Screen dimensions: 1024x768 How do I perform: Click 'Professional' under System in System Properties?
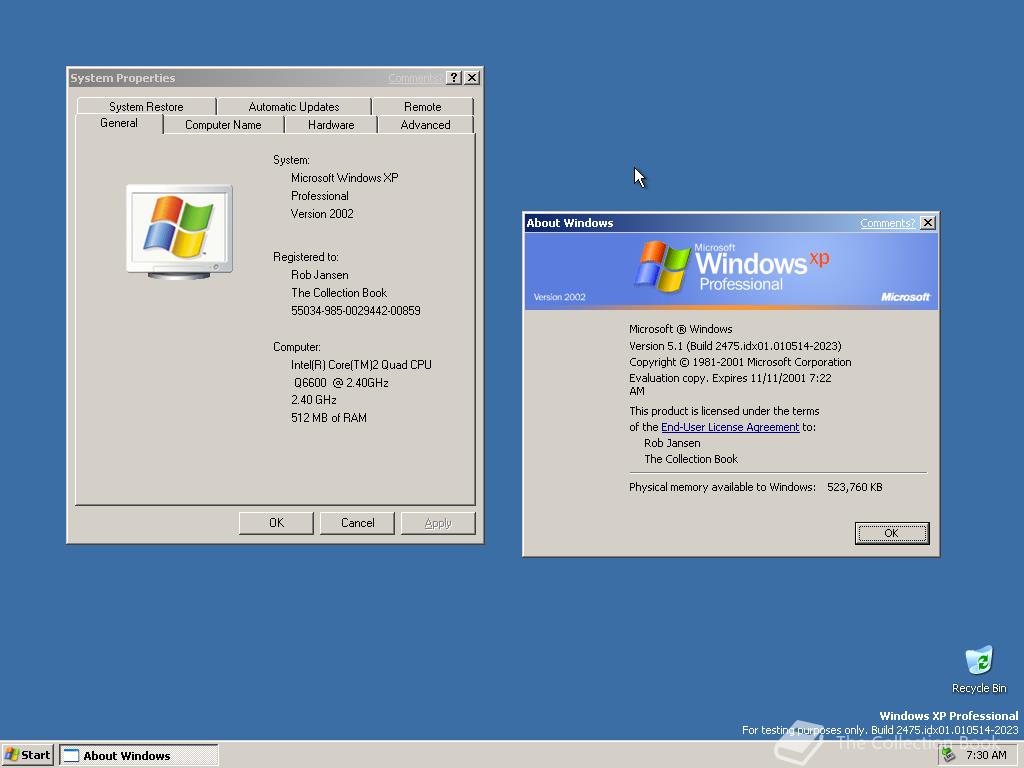pos(319,196)
